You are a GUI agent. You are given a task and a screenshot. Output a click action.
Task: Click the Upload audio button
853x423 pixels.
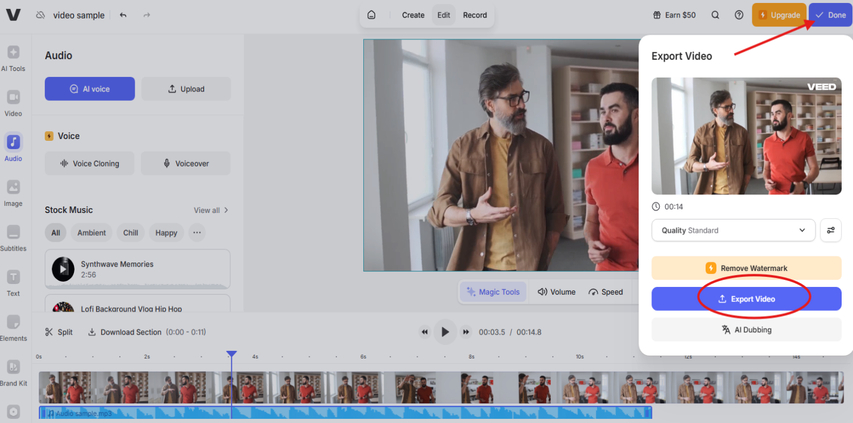(186, 89)
